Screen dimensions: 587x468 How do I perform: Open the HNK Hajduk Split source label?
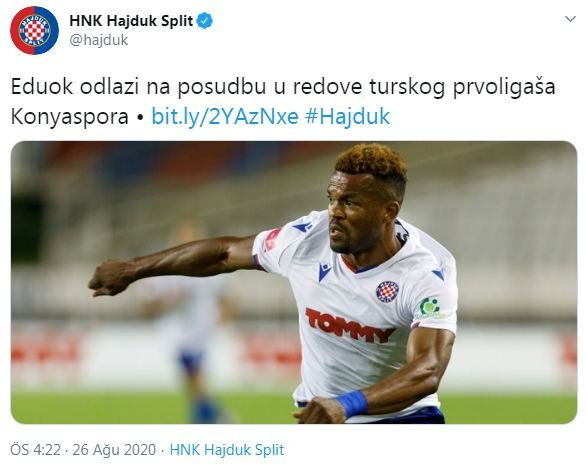click(227, 449)
